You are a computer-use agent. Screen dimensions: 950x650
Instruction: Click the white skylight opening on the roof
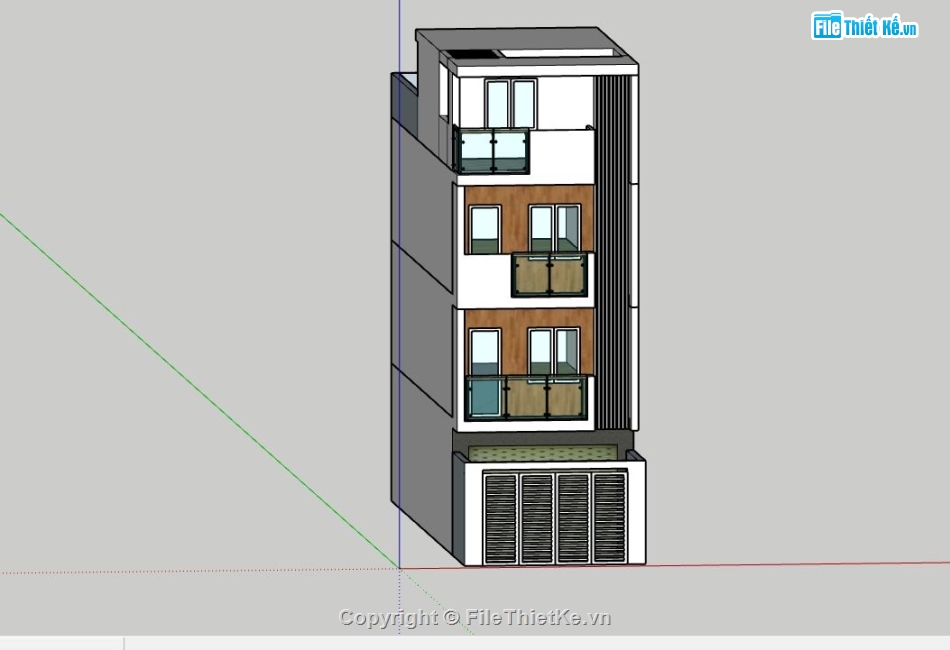tap(556, 53)
